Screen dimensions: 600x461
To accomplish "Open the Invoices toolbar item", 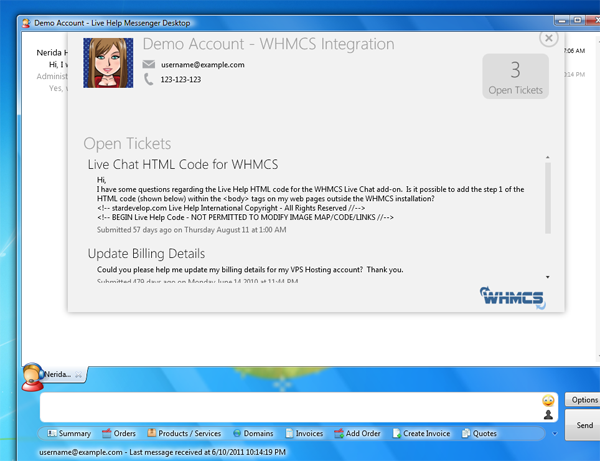I will pos(304,433).
